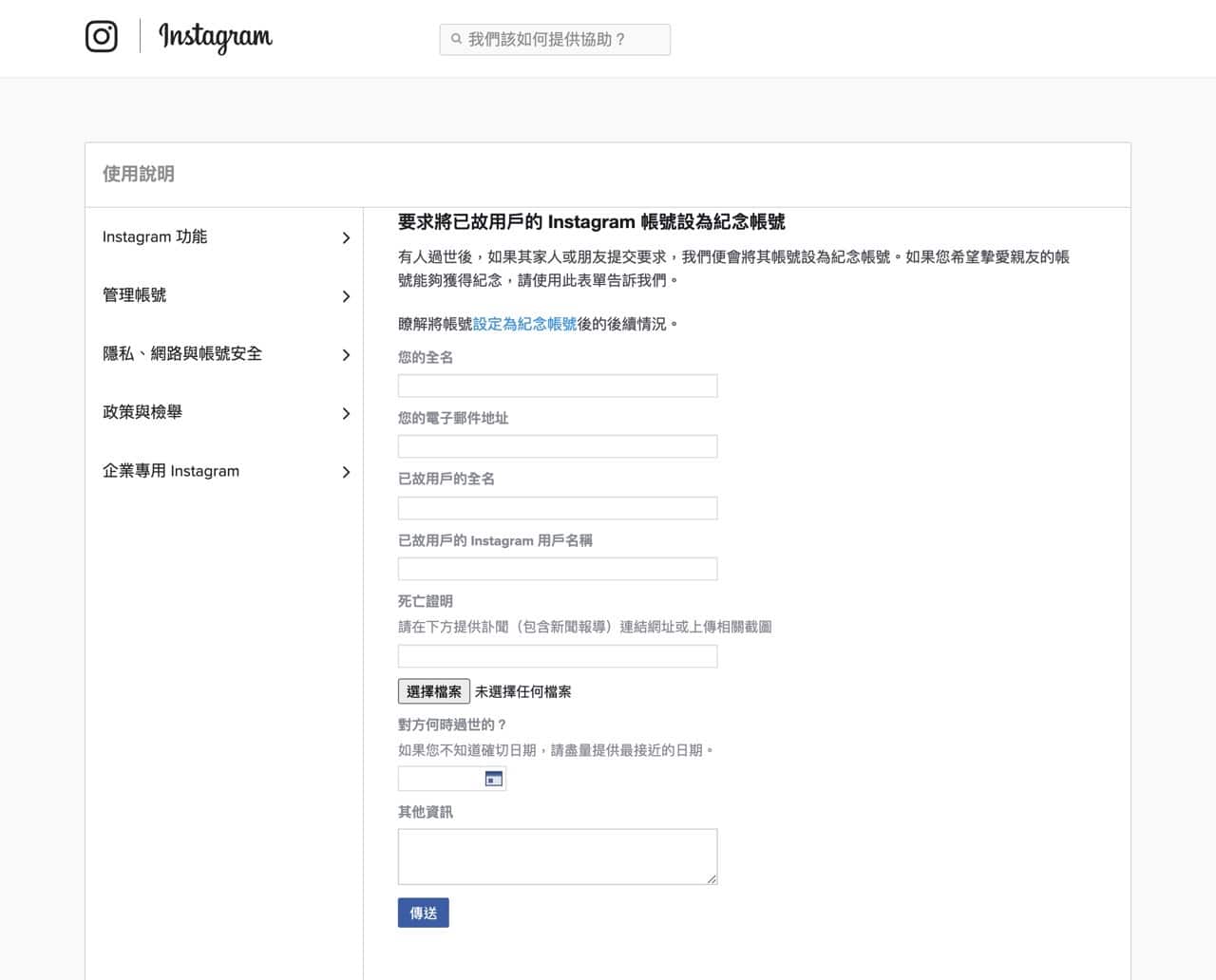
Task: Expand 企業專用 Instagram chevron arrow
Action: pyautogui.click(x=346, y=472)
